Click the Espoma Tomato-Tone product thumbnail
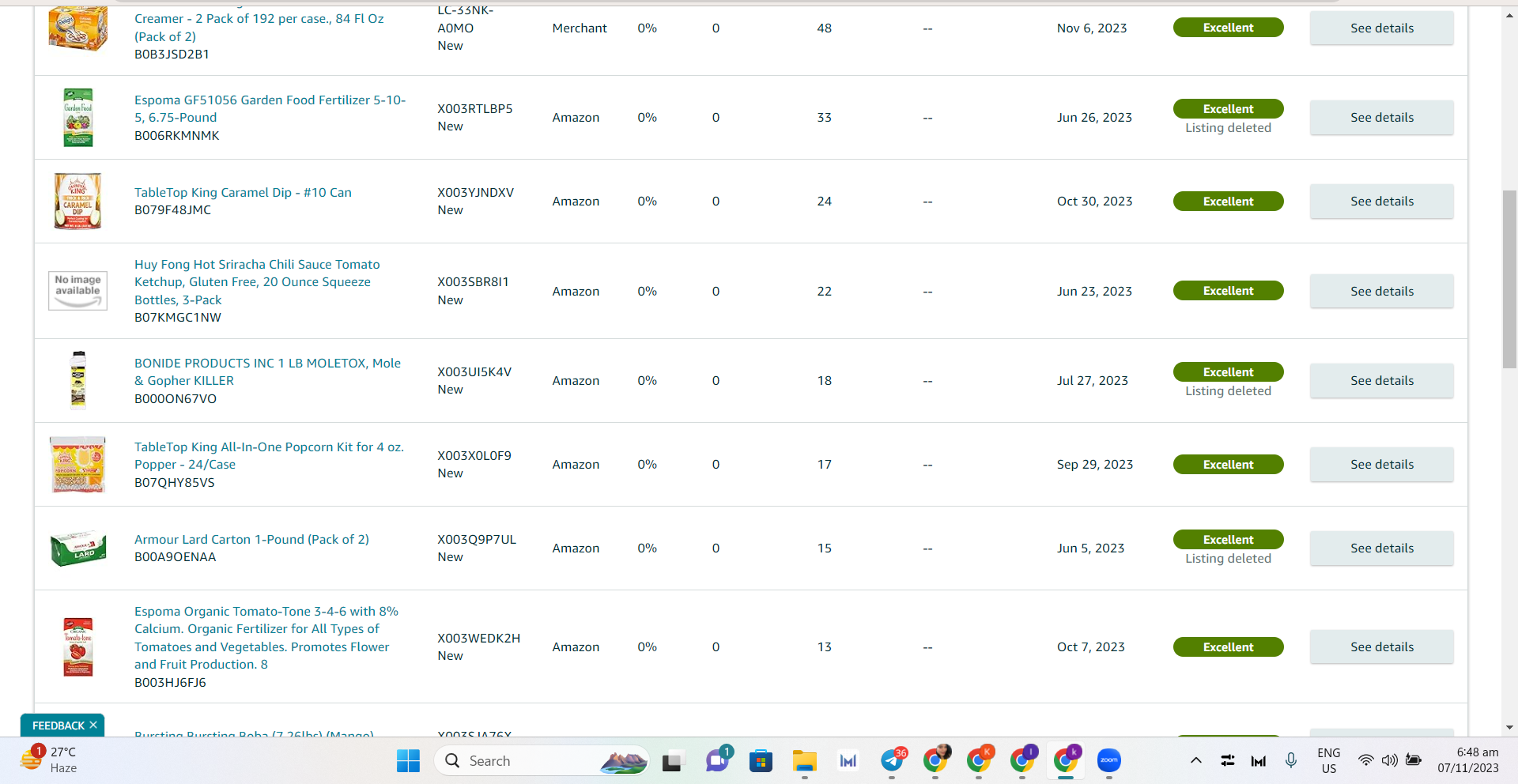The width and height of the screenshot is (1518, 784). pyautogui.click(x=77, y=646)
